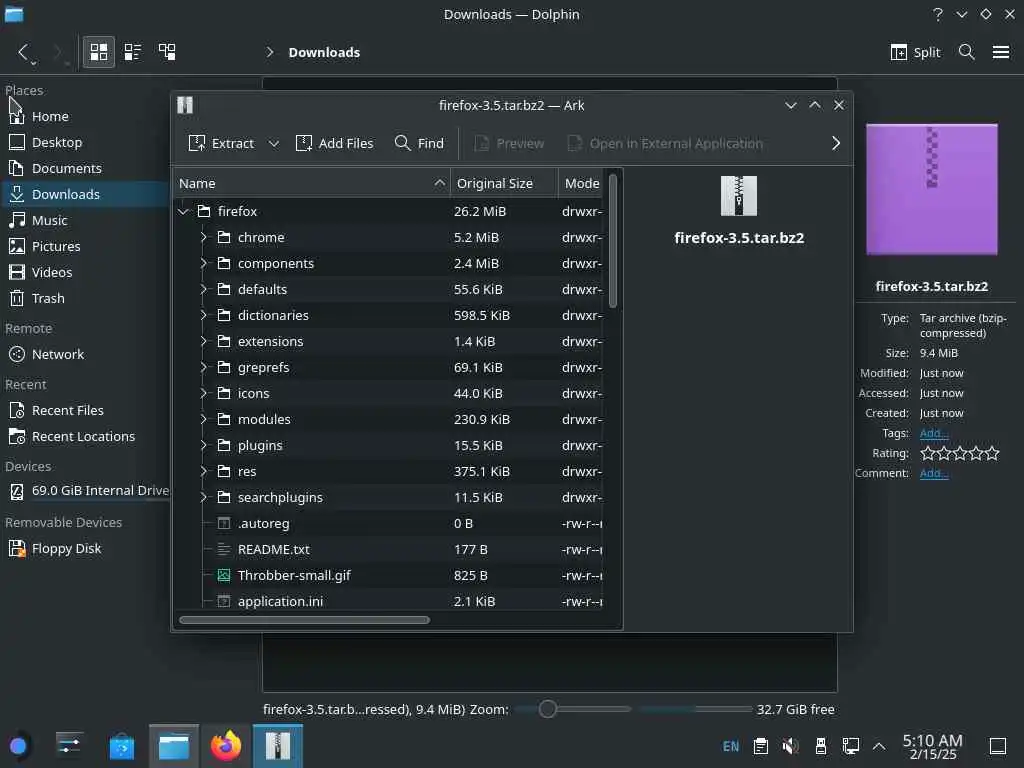The height and width of the screenshot is (768, 1024).
Task: Open Documents in Places sidebar
Action: tap(85, 168)
